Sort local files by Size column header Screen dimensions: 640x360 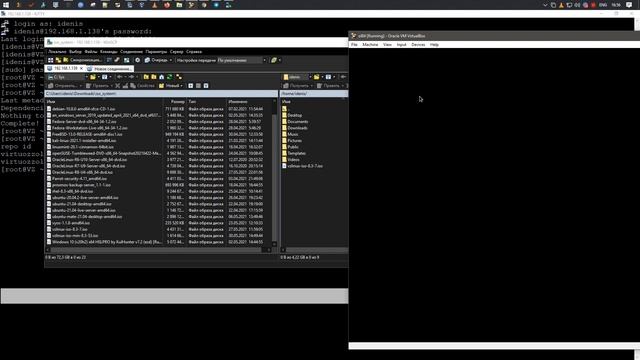tap(174, 102)
